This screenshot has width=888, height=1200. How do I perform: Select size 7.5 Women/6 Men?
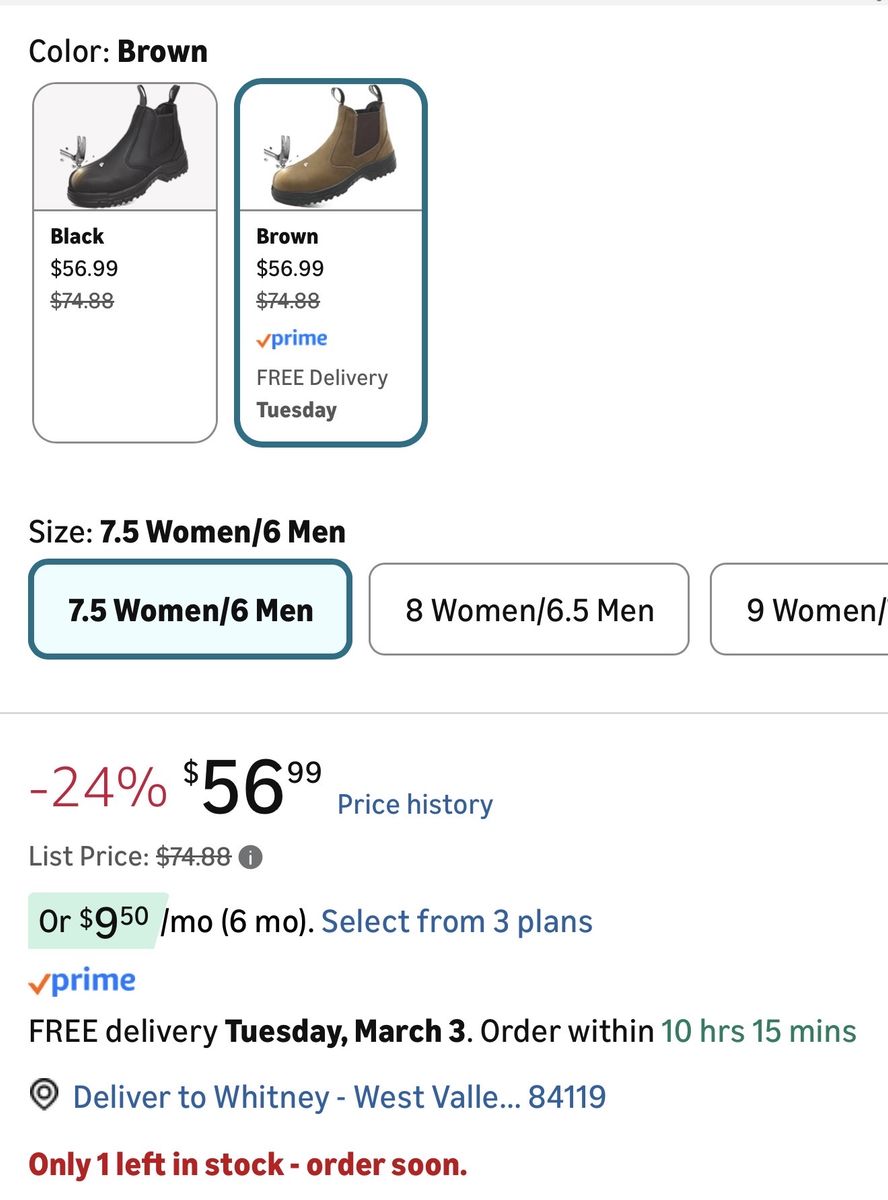coord(190,609)
